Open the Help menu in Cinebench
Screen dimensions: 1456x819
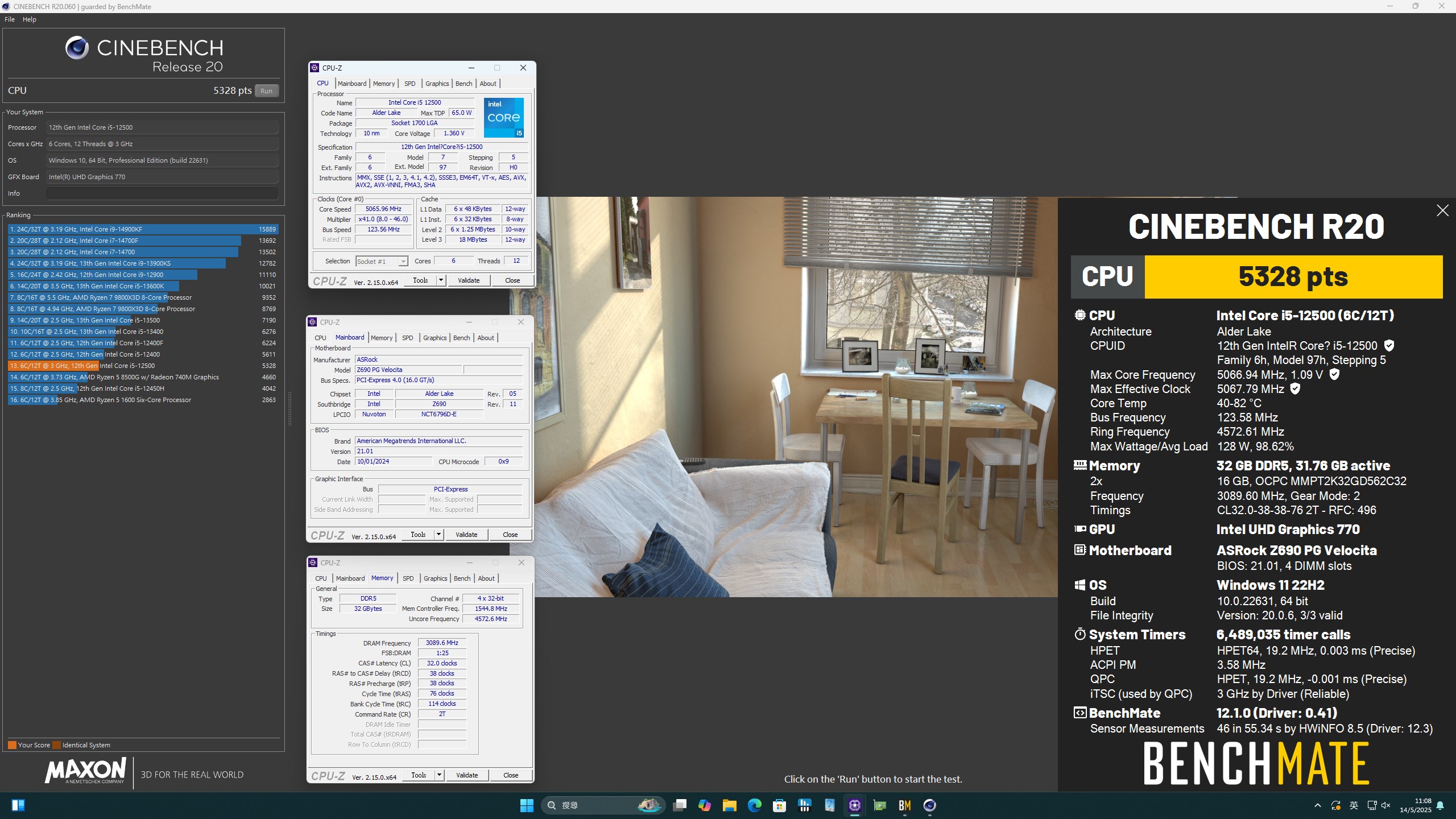pyautogui.click(x=30, y=19)
